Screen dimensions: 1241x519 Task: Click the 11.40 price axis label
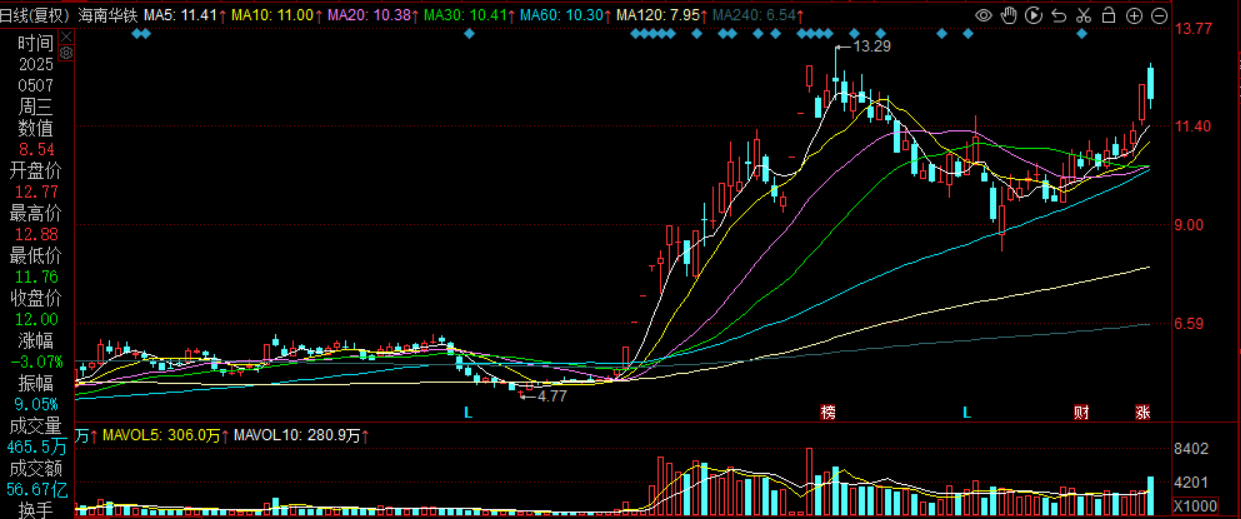point(1195,126)
